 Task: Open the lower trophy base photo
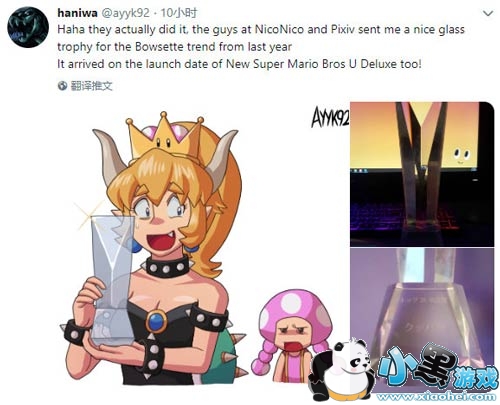422,320
